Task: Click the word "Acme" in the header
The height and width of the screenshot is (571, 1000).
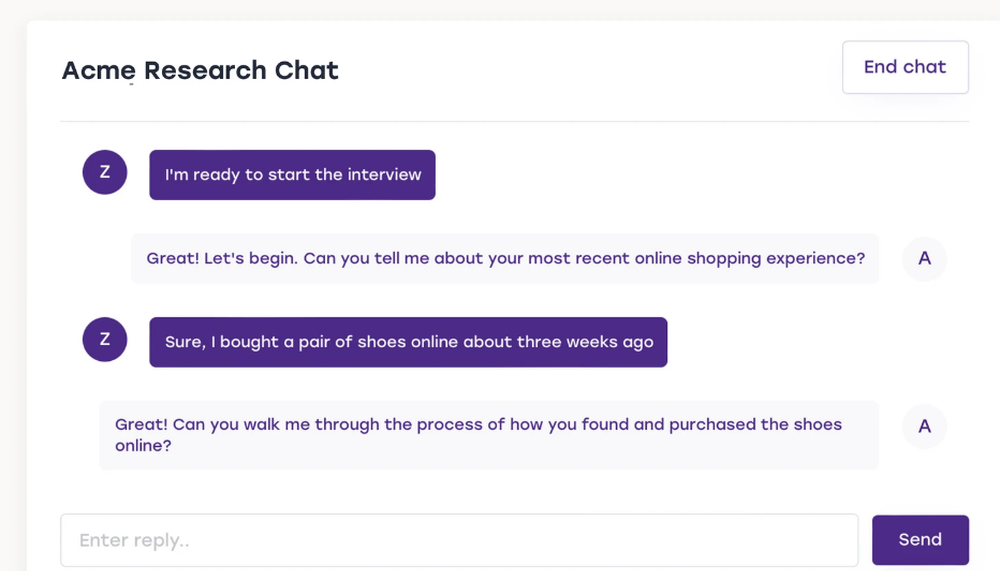Action: pyautogui.click(x=99, y=71)
